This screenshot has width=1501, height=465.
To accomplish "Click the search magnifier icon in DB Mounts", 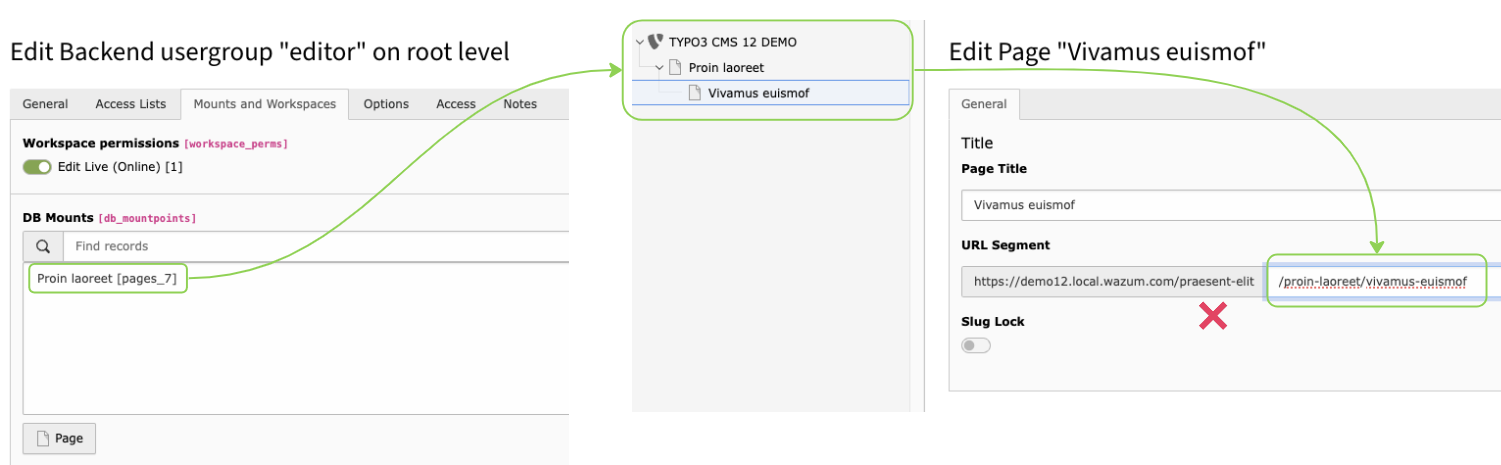I will pos(42,246).
